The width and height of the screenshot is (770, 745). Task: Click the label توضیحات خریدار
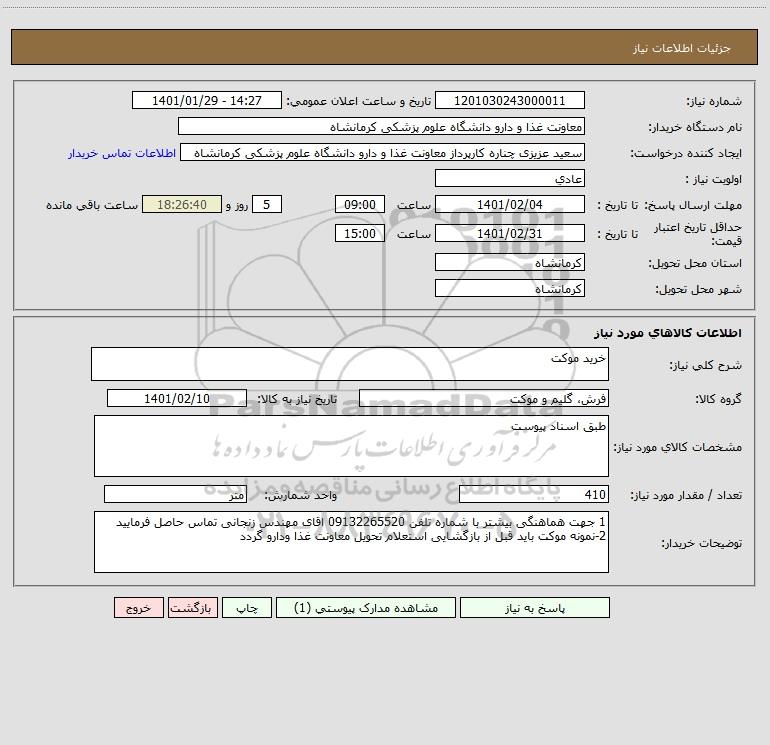pyautogui.click(x=702, y=544)
